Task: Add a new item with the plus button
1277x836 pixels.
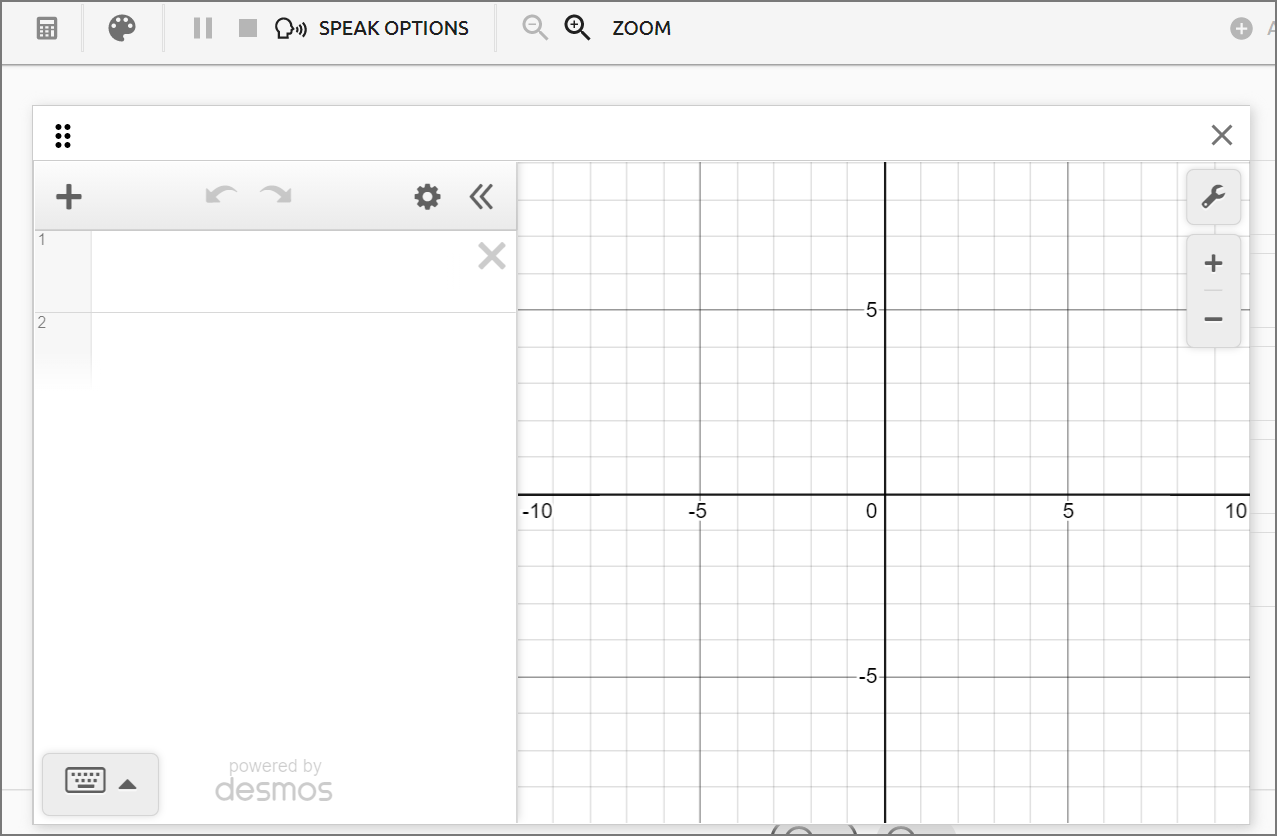Action: click(69, 196)
